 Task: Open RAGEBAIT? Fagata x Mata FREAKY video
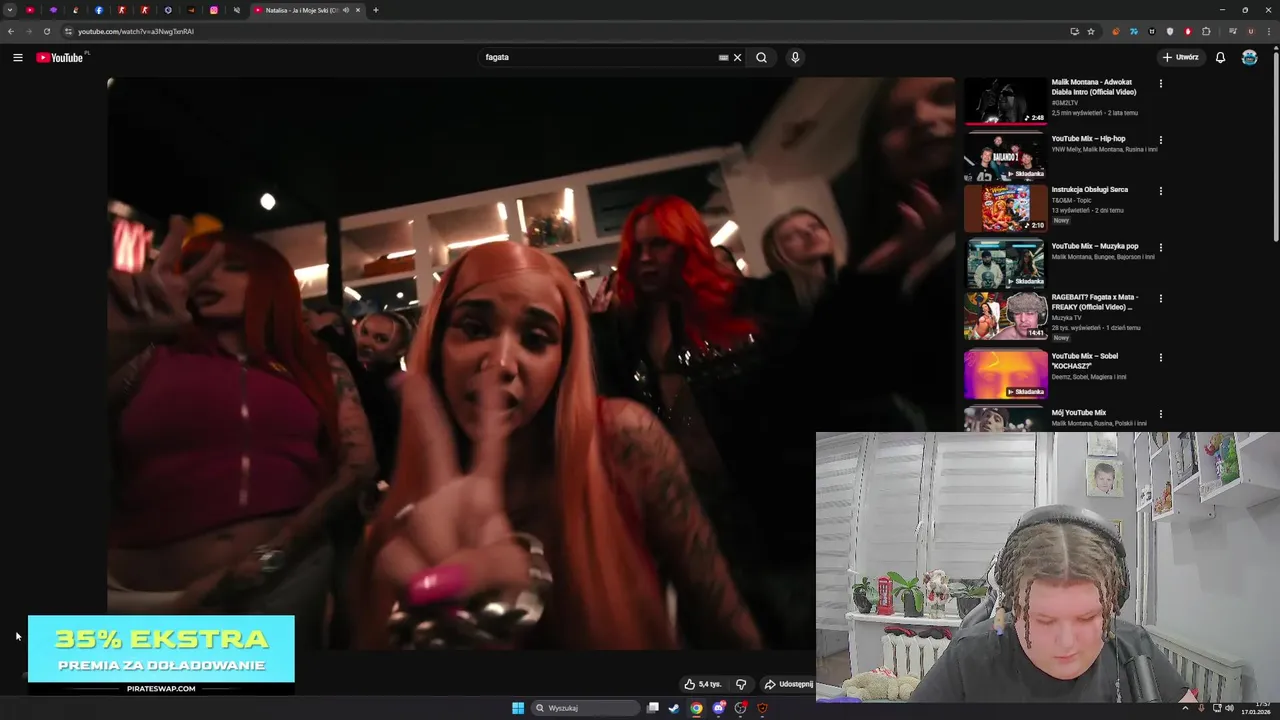1005,316
